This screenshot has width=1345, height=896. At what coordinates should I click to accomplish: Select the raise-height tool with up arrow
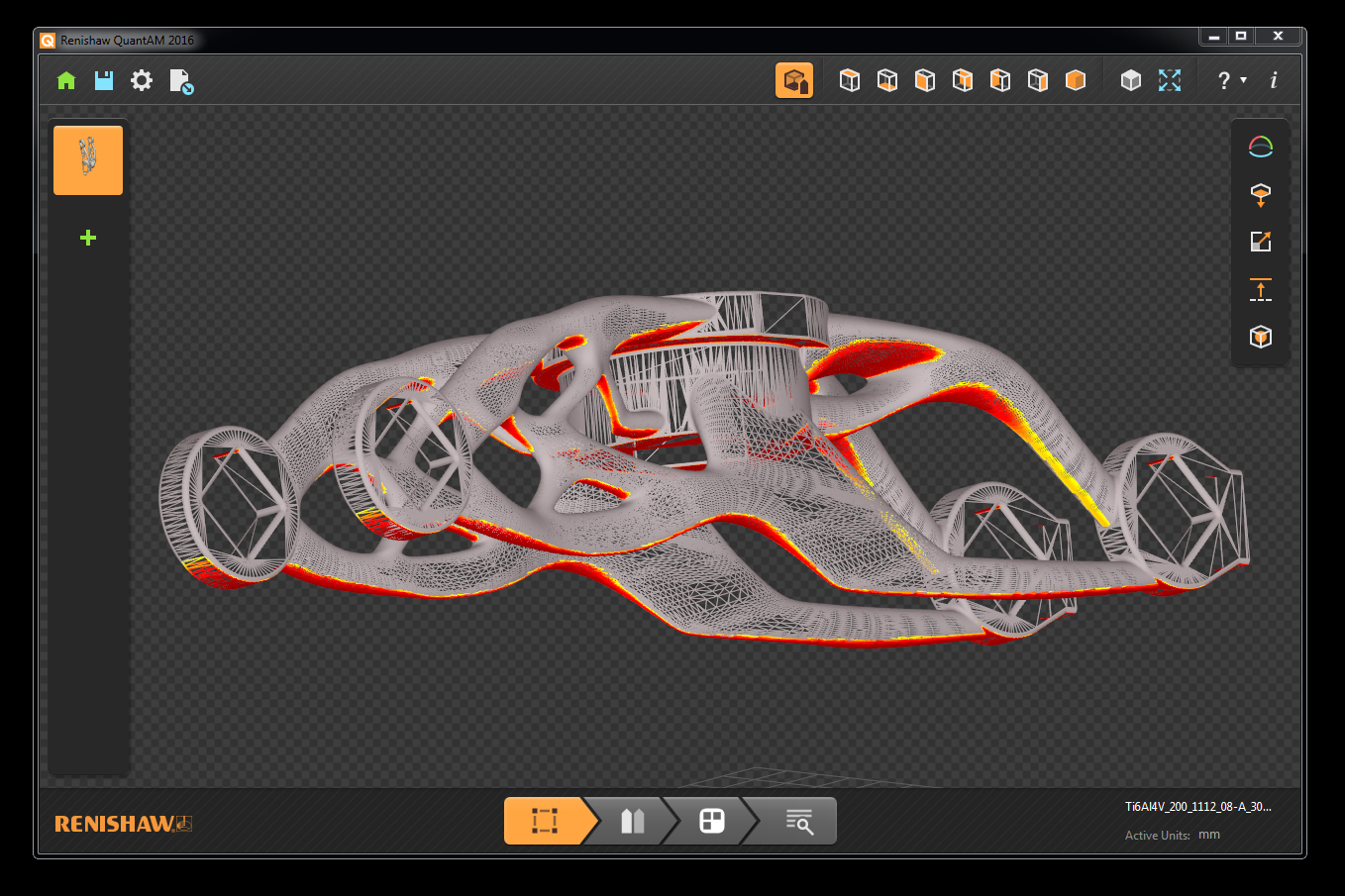pos(1260,289)
